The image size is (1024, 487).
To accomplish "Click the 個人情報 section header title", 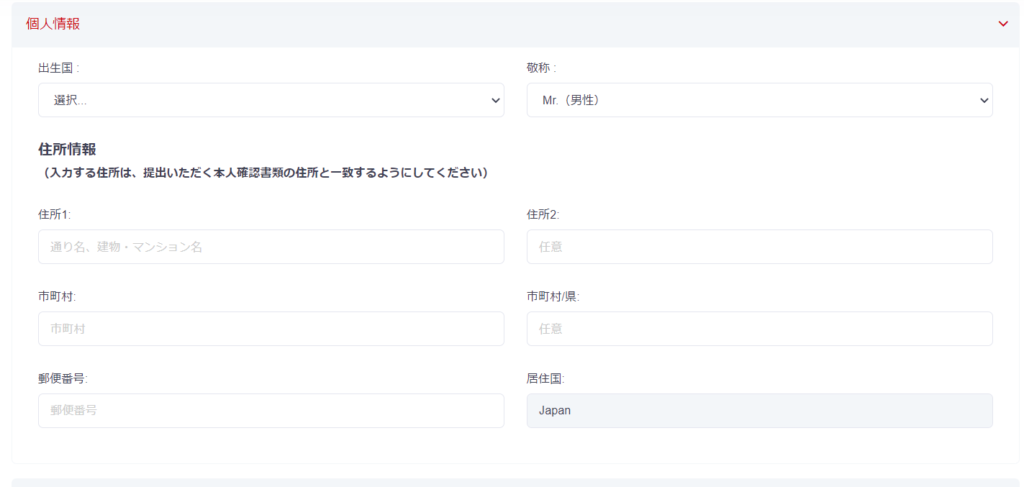I will pos(53,24).
